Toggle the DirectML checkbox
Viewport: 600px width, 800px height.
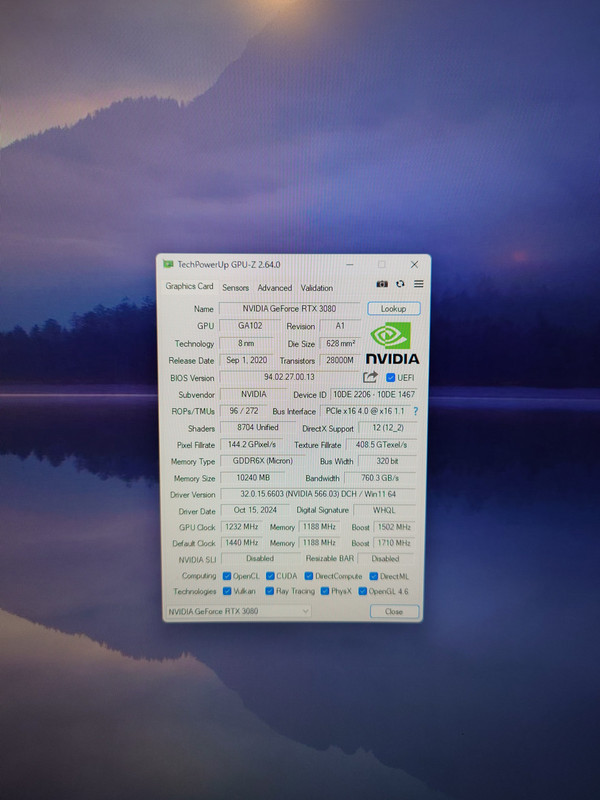pyautogui.click(x=373, y=576)
